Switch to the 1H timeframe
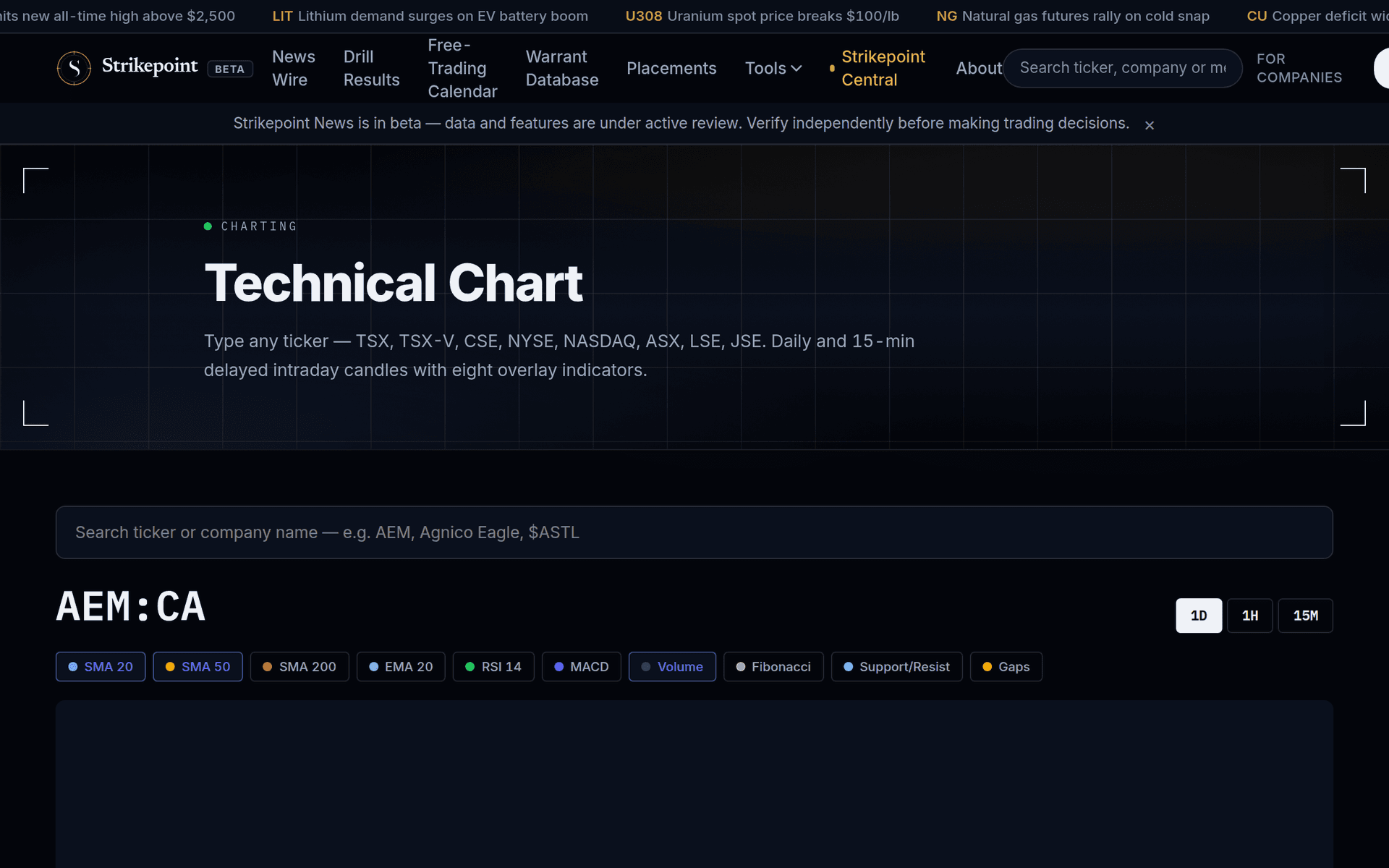 1250,616
